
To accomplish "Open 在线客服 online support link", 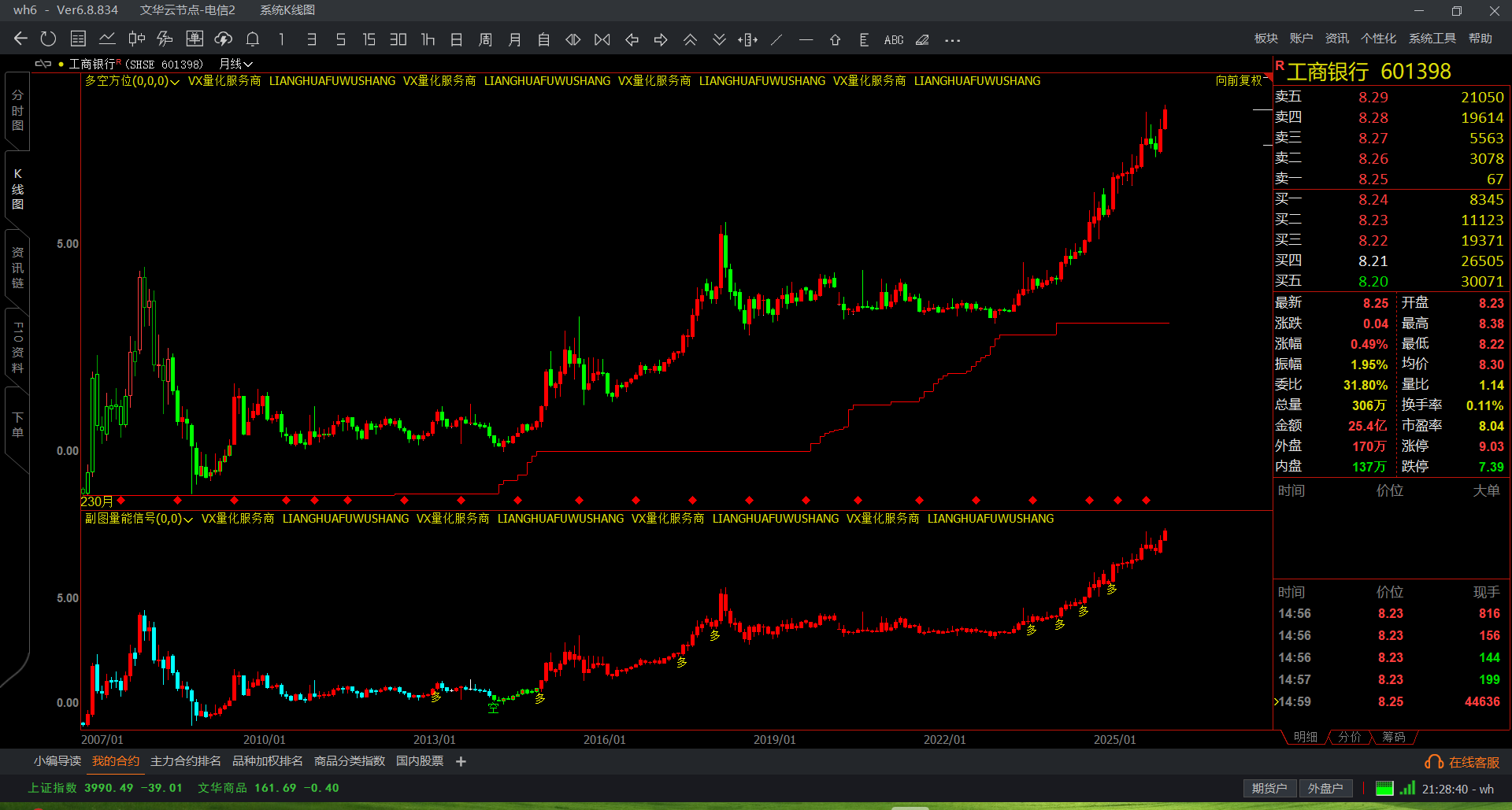I will coord(1462,762).
